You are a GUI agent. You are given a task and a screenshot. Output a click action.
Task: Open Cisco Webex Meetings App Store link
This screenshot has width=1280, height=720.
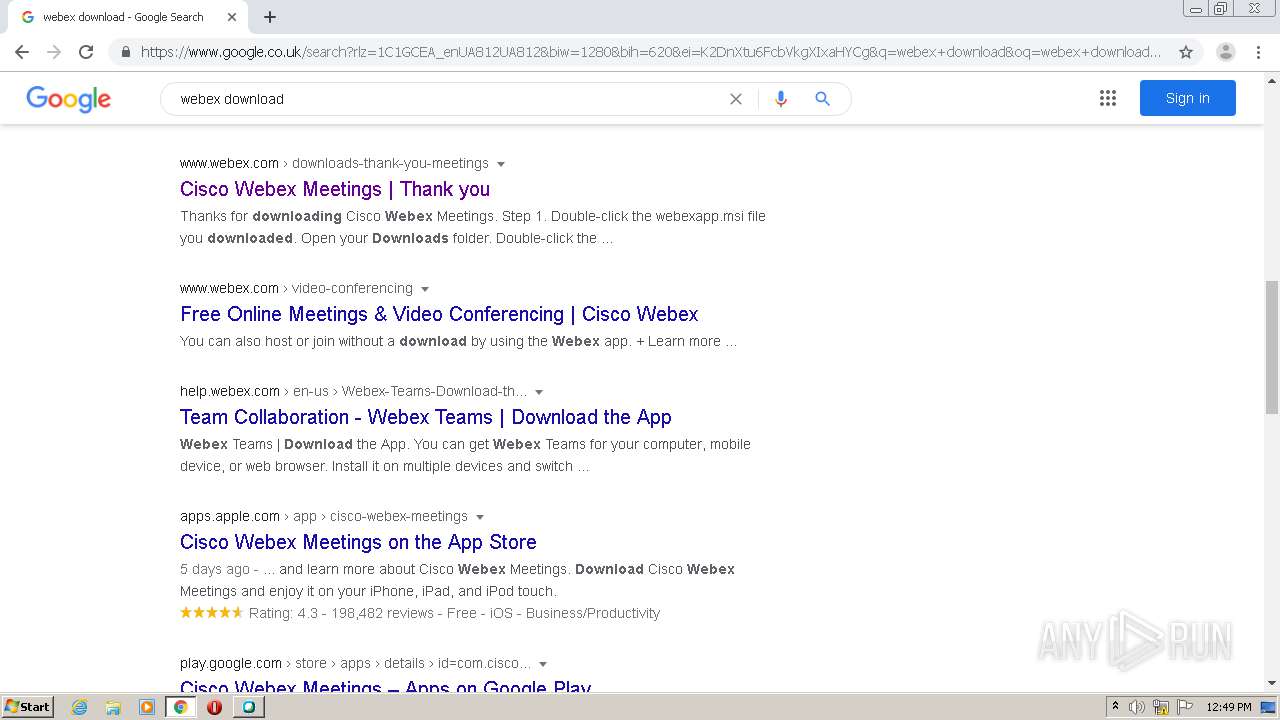(358, 542)
